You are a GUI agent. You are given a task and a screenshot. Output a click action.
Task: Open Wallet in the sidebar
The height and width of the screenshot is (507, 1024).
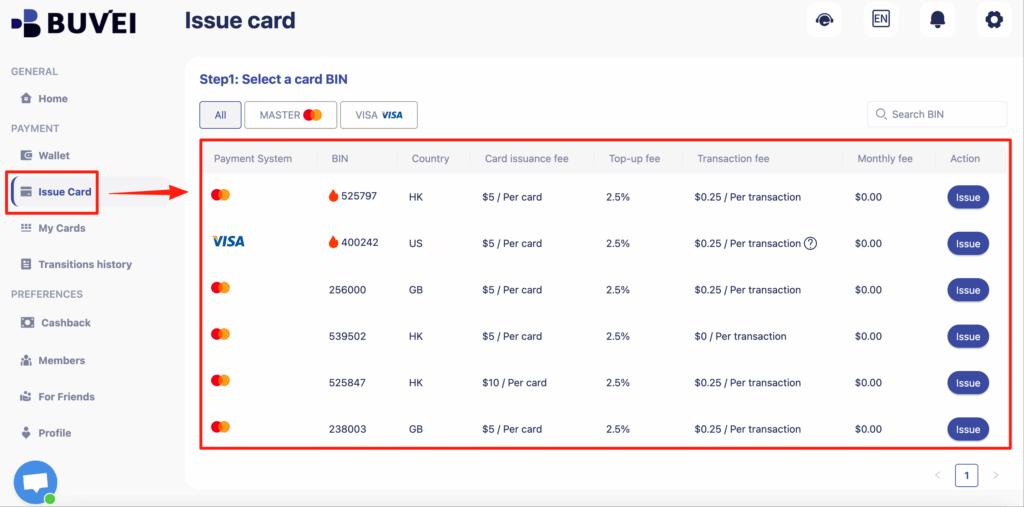(54, 155)
